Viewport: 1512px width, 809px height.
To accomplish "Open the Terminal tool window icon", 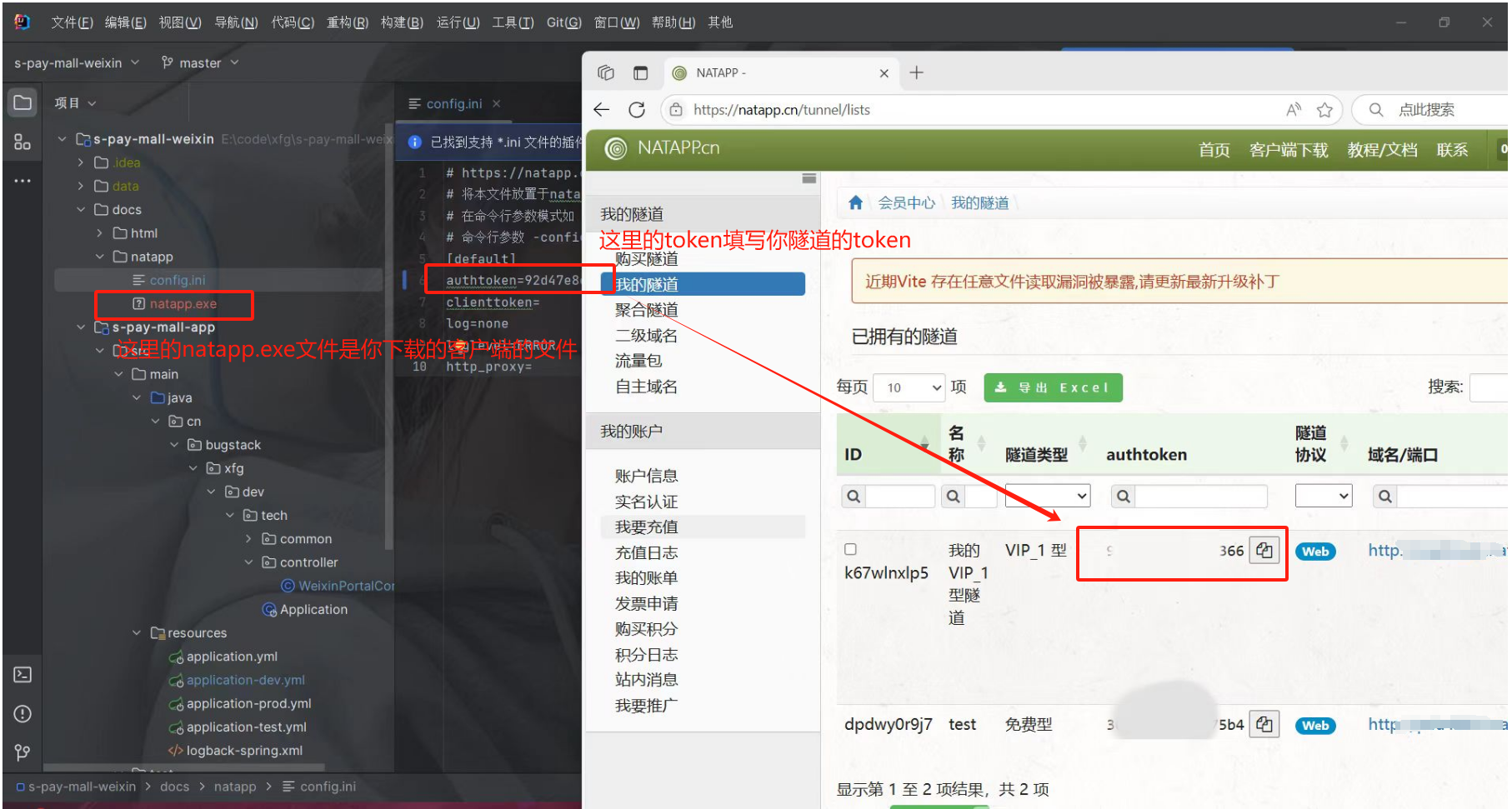I will [x=23, y=674].
